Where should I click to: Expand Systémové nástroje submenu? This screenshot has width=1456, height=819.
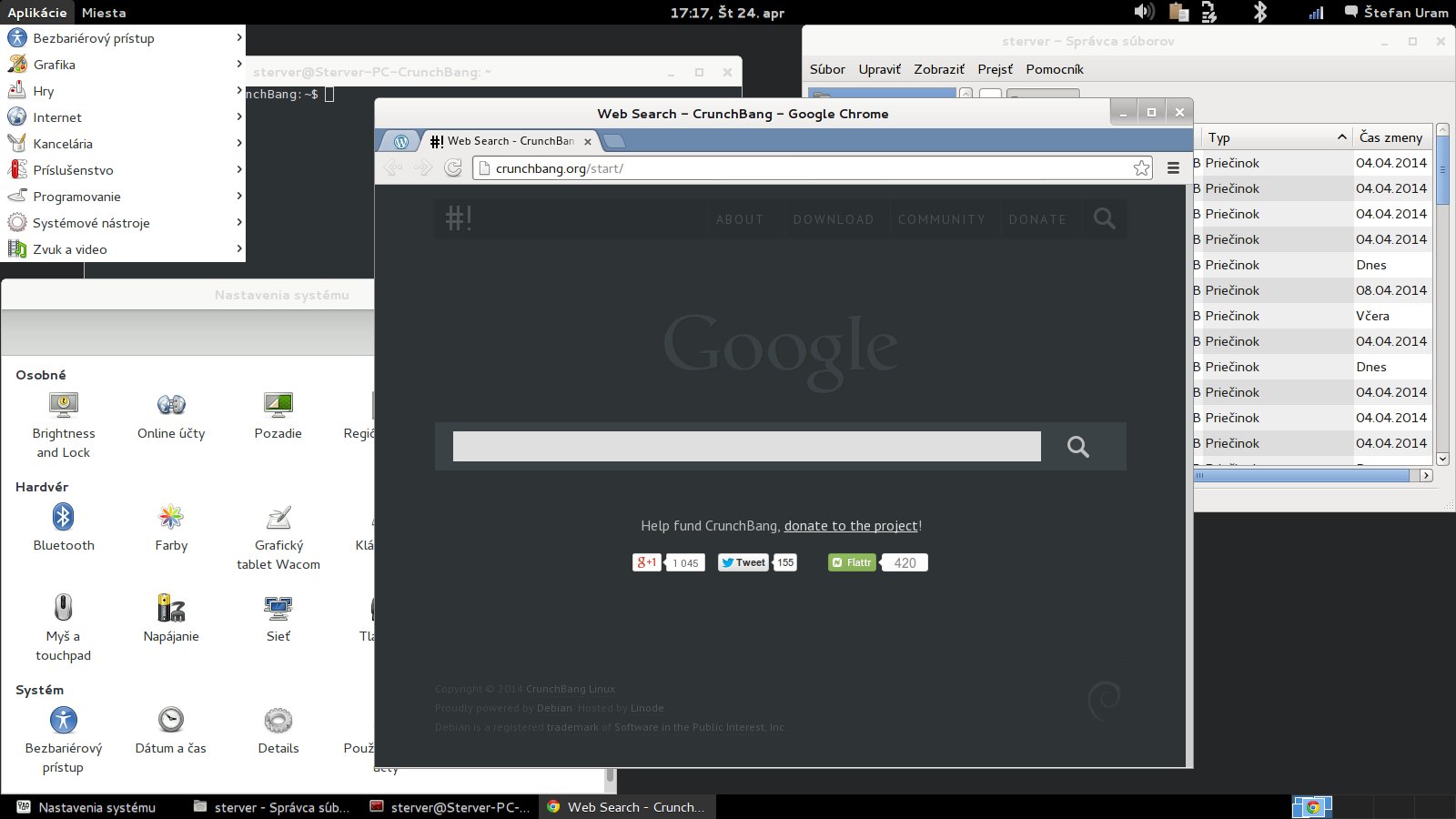tap(123, 223)
